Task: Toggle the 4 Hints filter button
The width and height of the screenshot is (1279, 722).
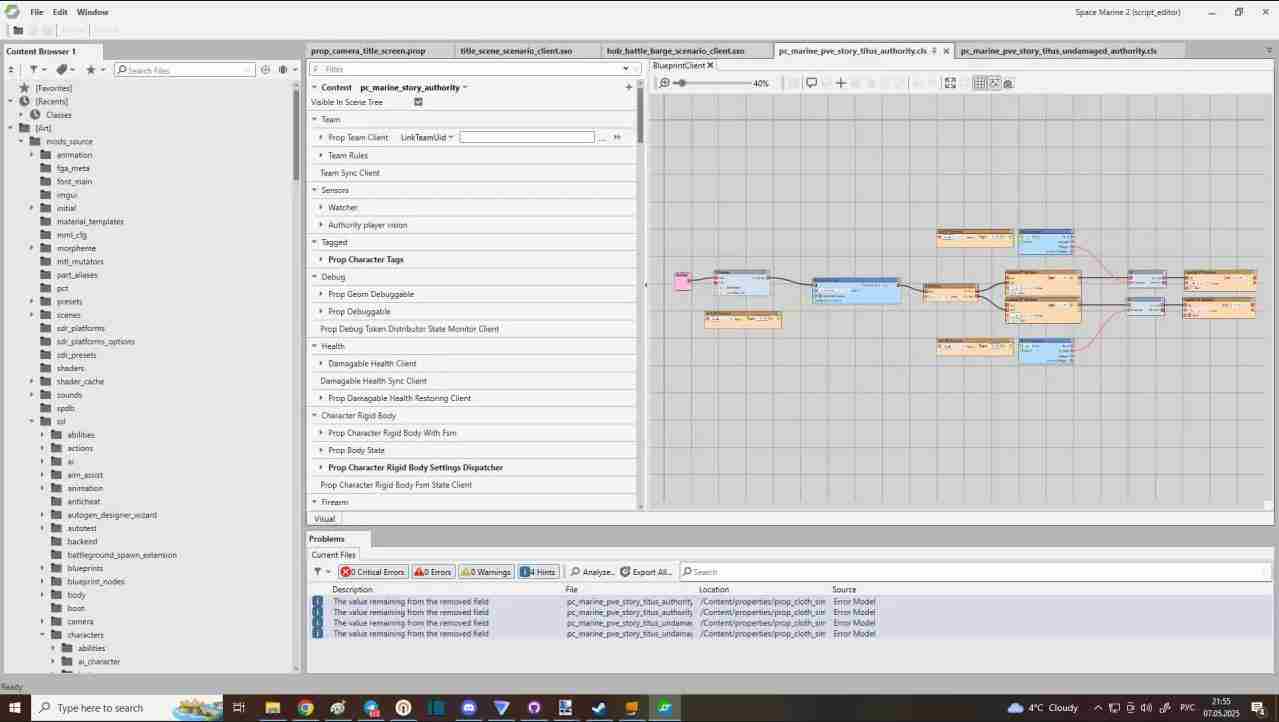Action: (538, 572)
